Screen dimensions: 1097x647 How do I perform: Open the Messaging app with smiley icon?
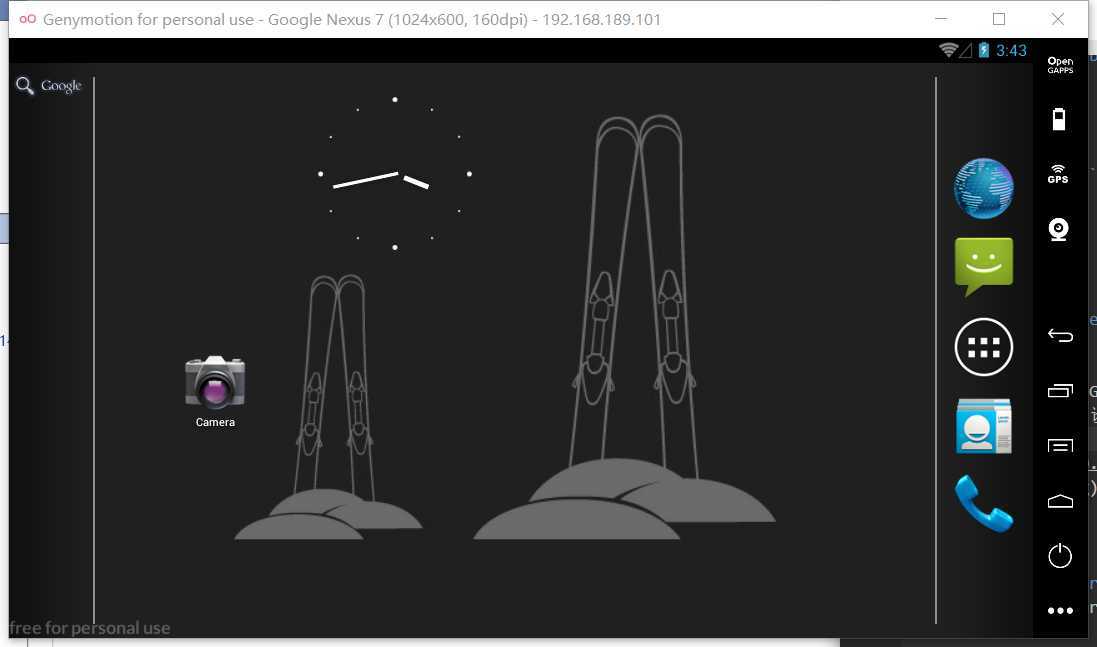(x=984, y=266)
